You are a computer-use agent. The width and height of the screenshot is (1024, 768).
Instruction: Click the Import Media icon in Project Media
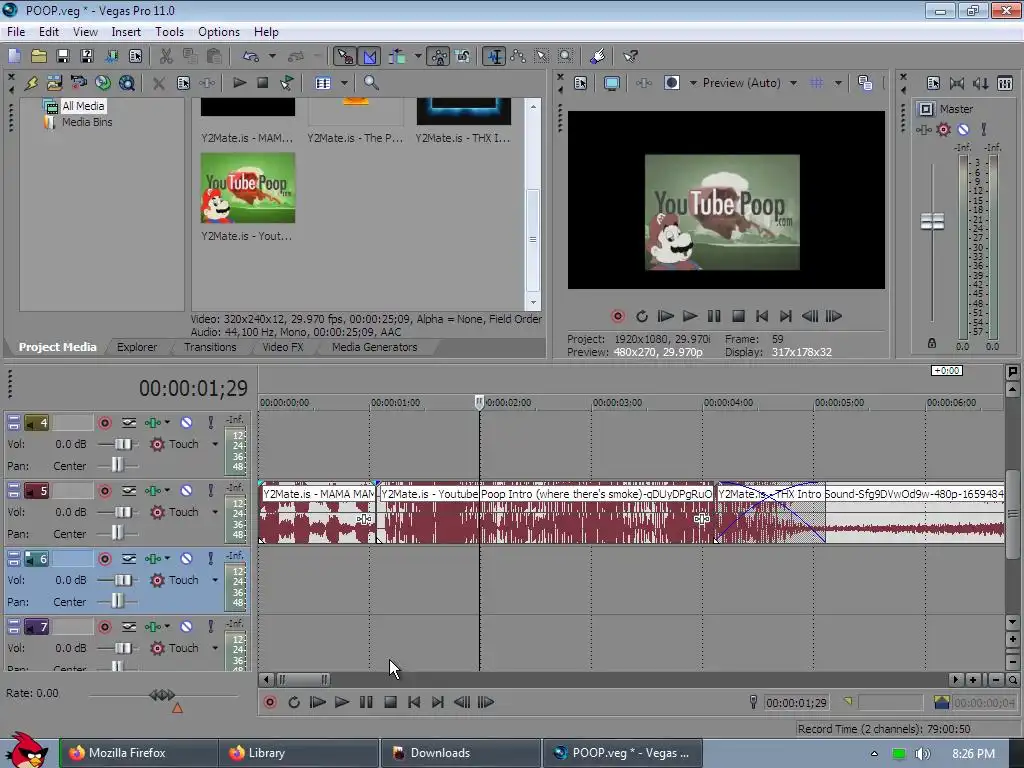pyautogui.click(x=54, y=83)
